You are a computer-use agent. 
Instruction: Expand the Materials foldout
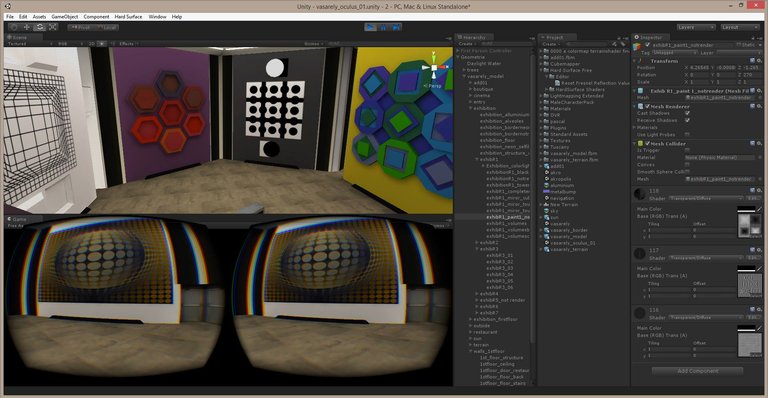coord(634,127)
